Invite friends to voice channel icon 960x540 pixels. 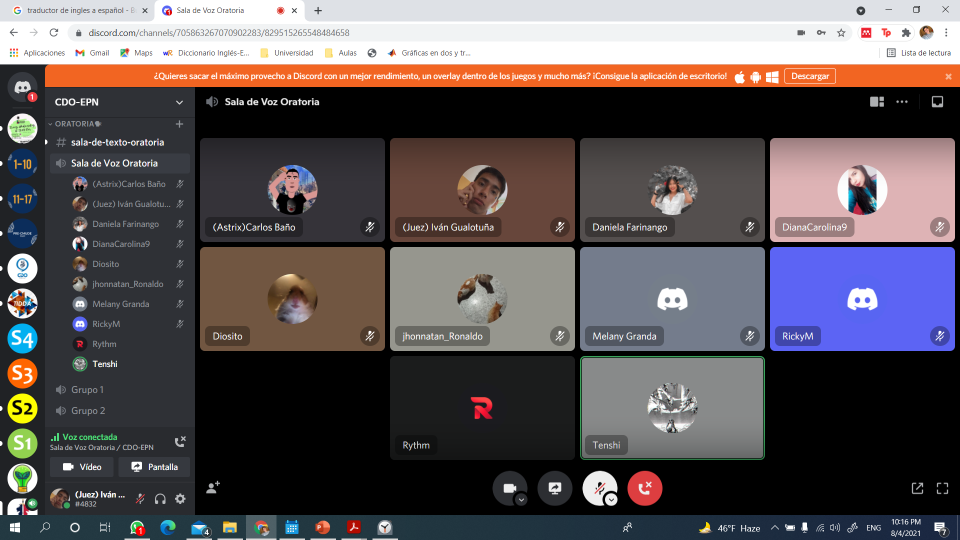[x=213, y=487]
